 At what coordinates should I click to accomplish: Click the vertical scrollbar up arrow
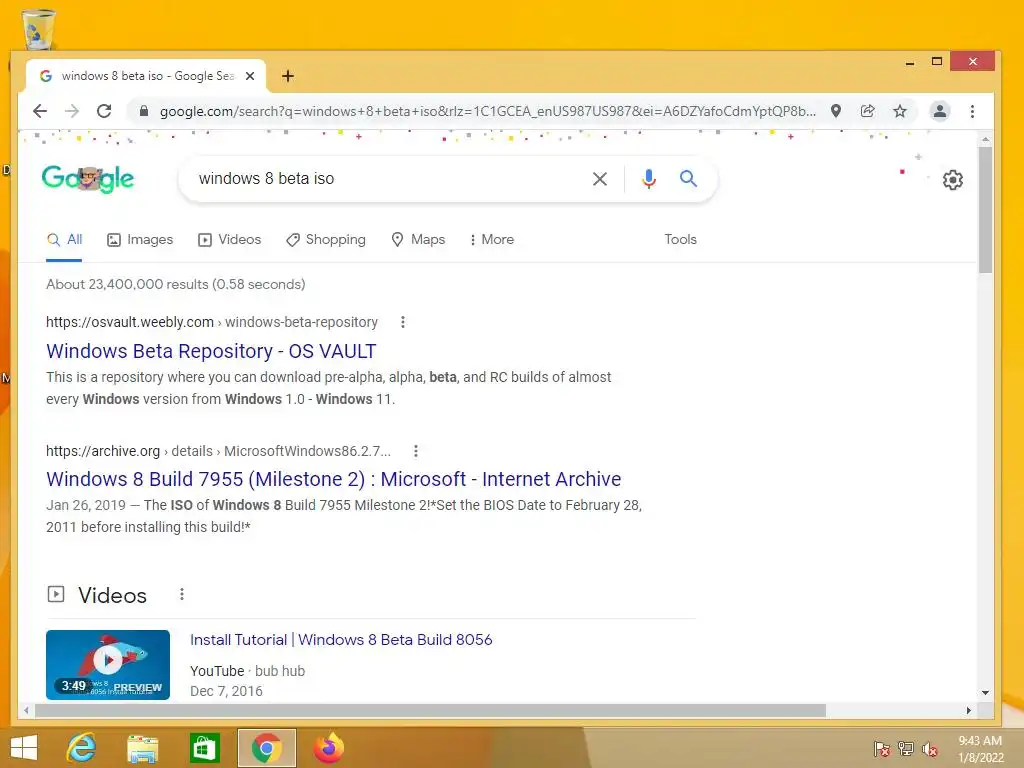coord(985,140)
